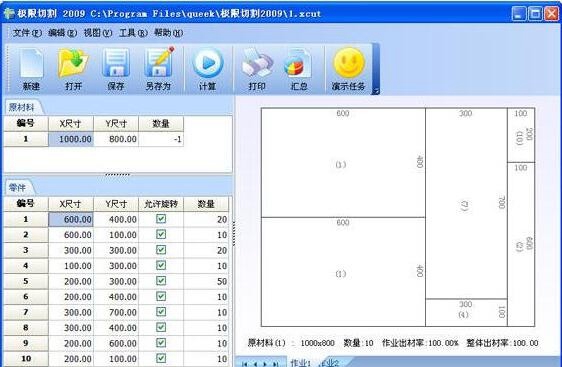Open the 文件(F) menu
The image size is (562, 367).
point(27,33)
